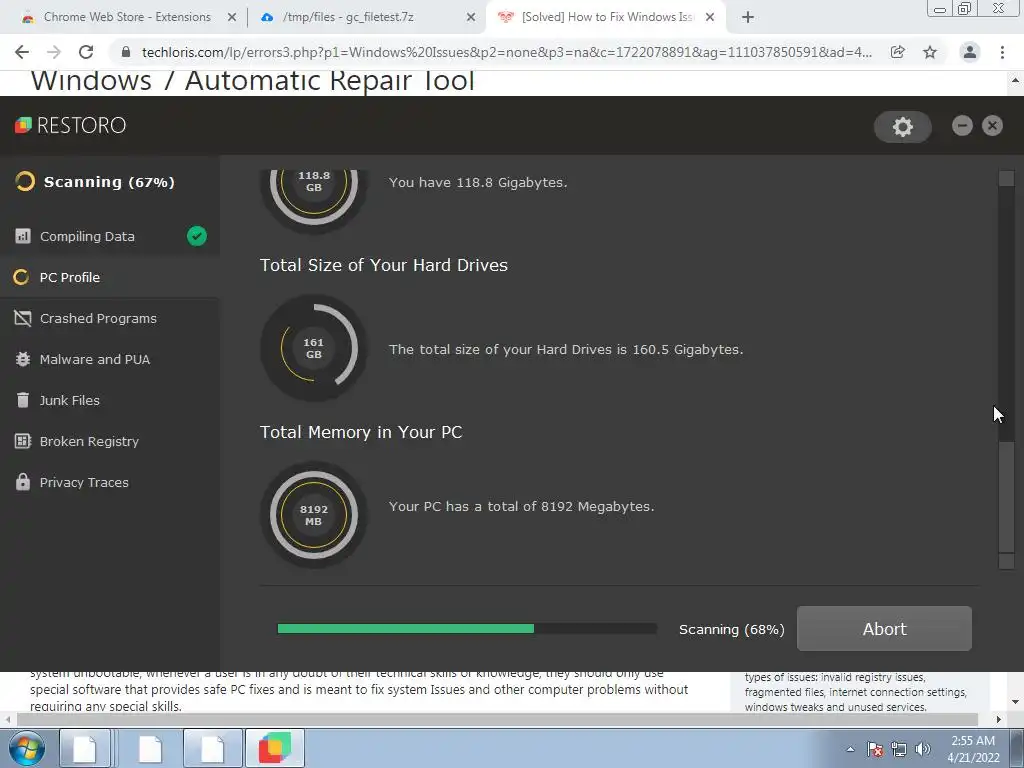Click the Junk Files trash icon
Image resolution: width=1024 pixels, height=768 pixels.
23,400
